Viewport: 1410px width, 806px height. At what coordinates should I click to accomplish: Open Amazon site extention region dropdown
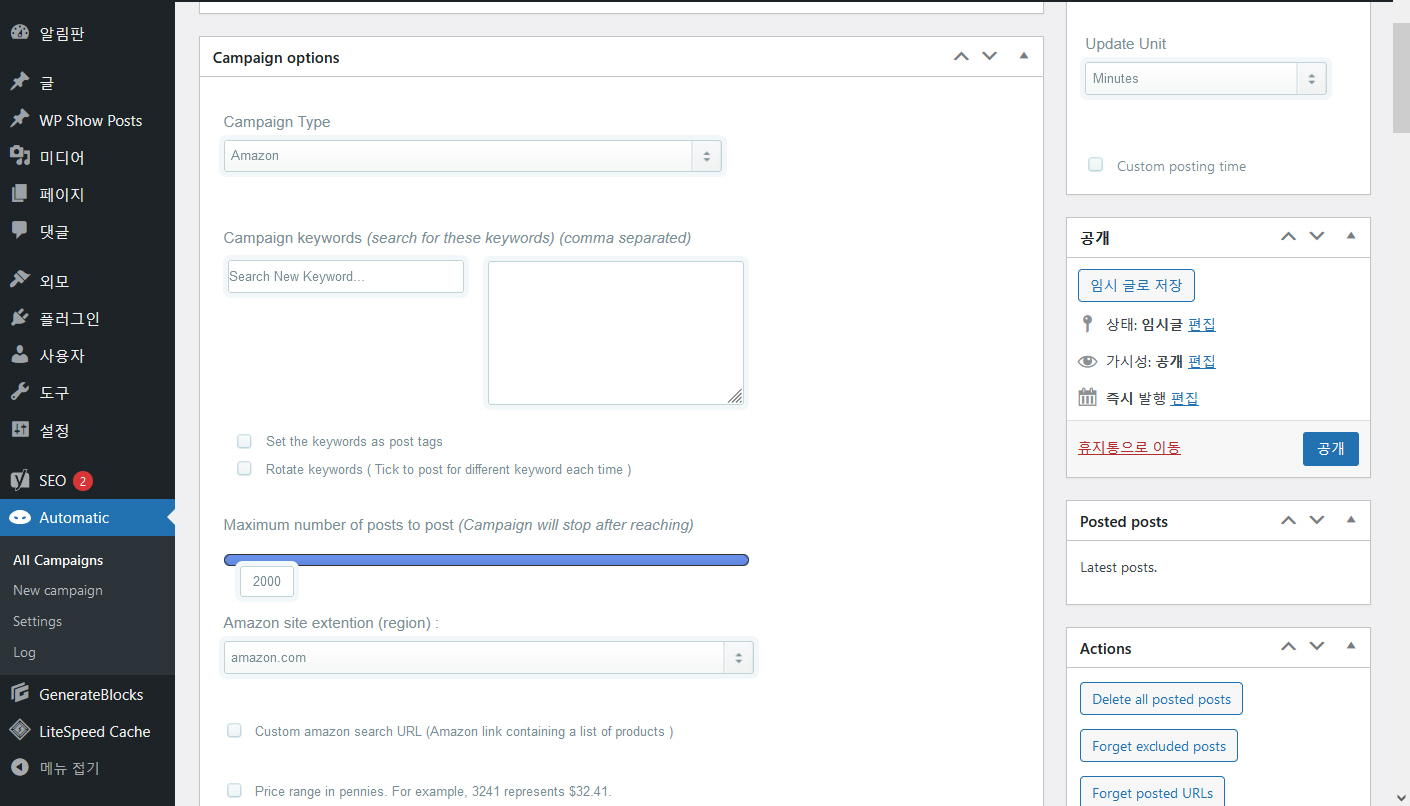(488, 657)
